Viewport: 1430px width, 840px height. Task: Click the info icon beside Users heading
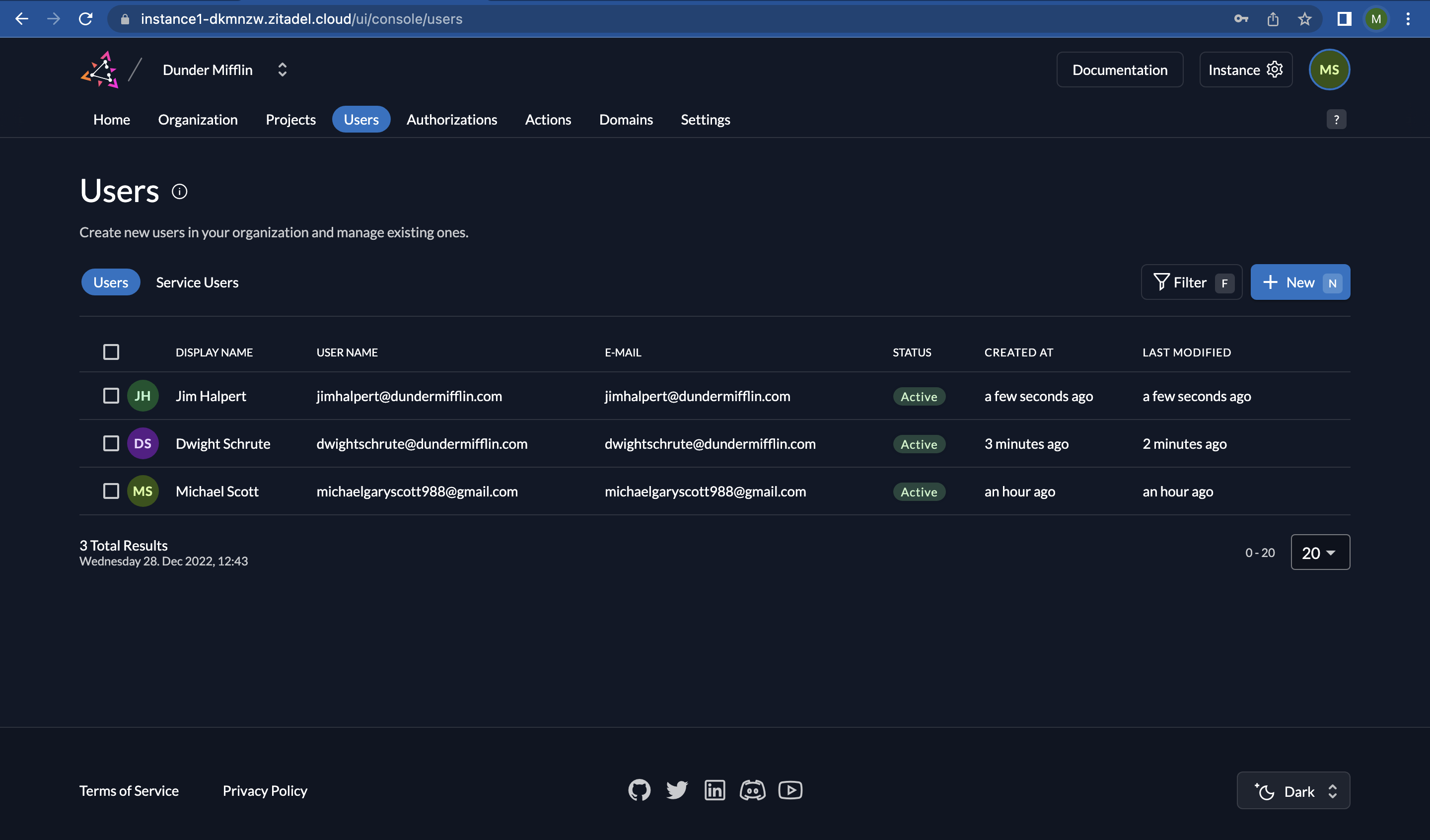[x=179, y=192]
